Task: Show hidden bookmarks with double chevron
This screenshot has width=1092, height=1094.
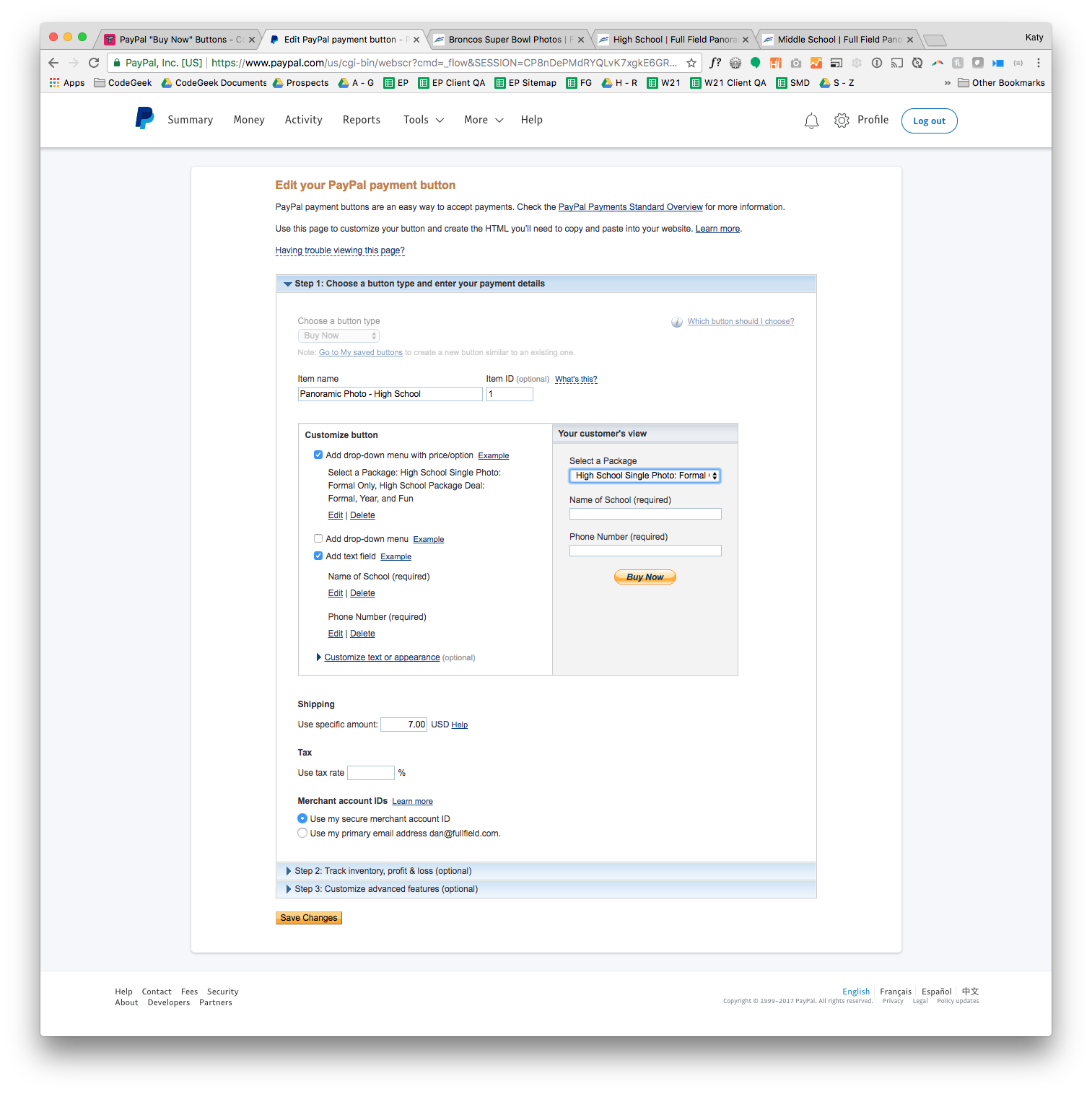Action: coord(947,83)
